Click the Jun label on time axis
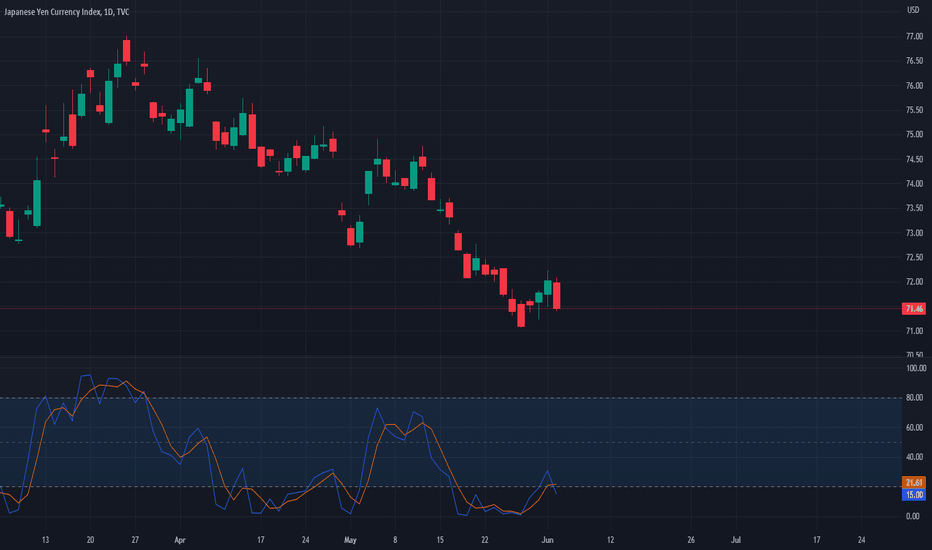932x550 pixels. pyautogui.click(x=547, y=540)
